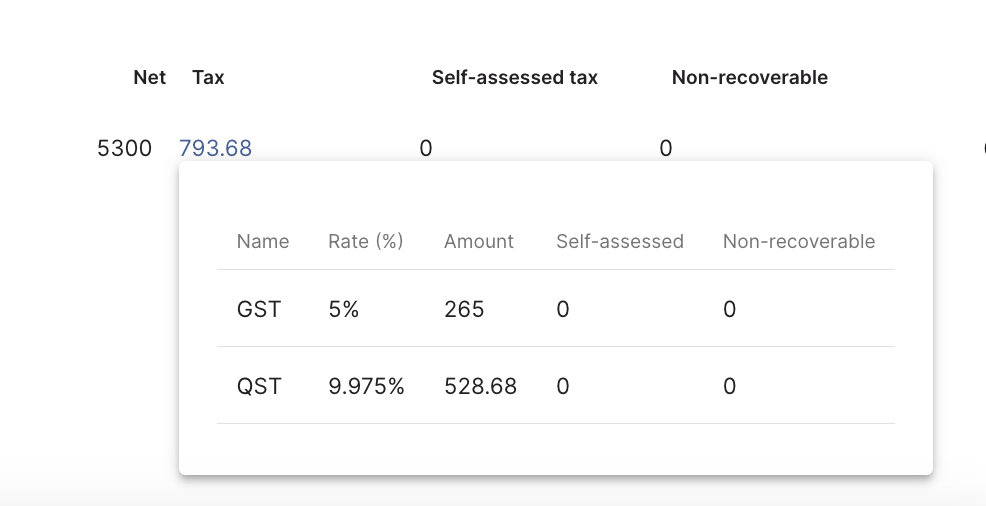
Task: Select the QST row name
Action: click(x=258, y=386)
